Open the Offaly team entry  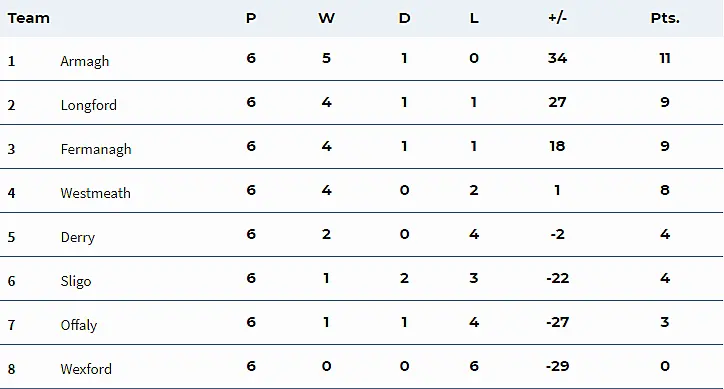[x=78, y=325]
